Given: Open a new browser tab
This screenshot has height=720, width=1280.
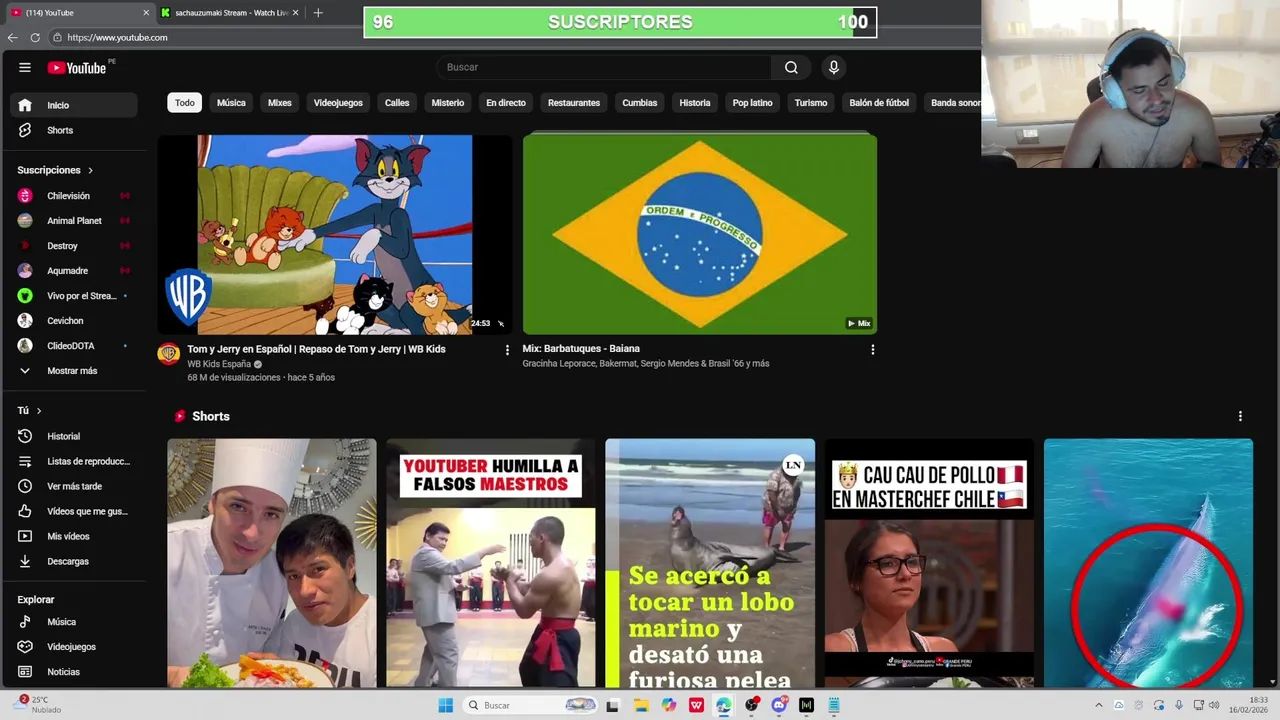Looking at the screenshot, I should click(x=318, y=12).
